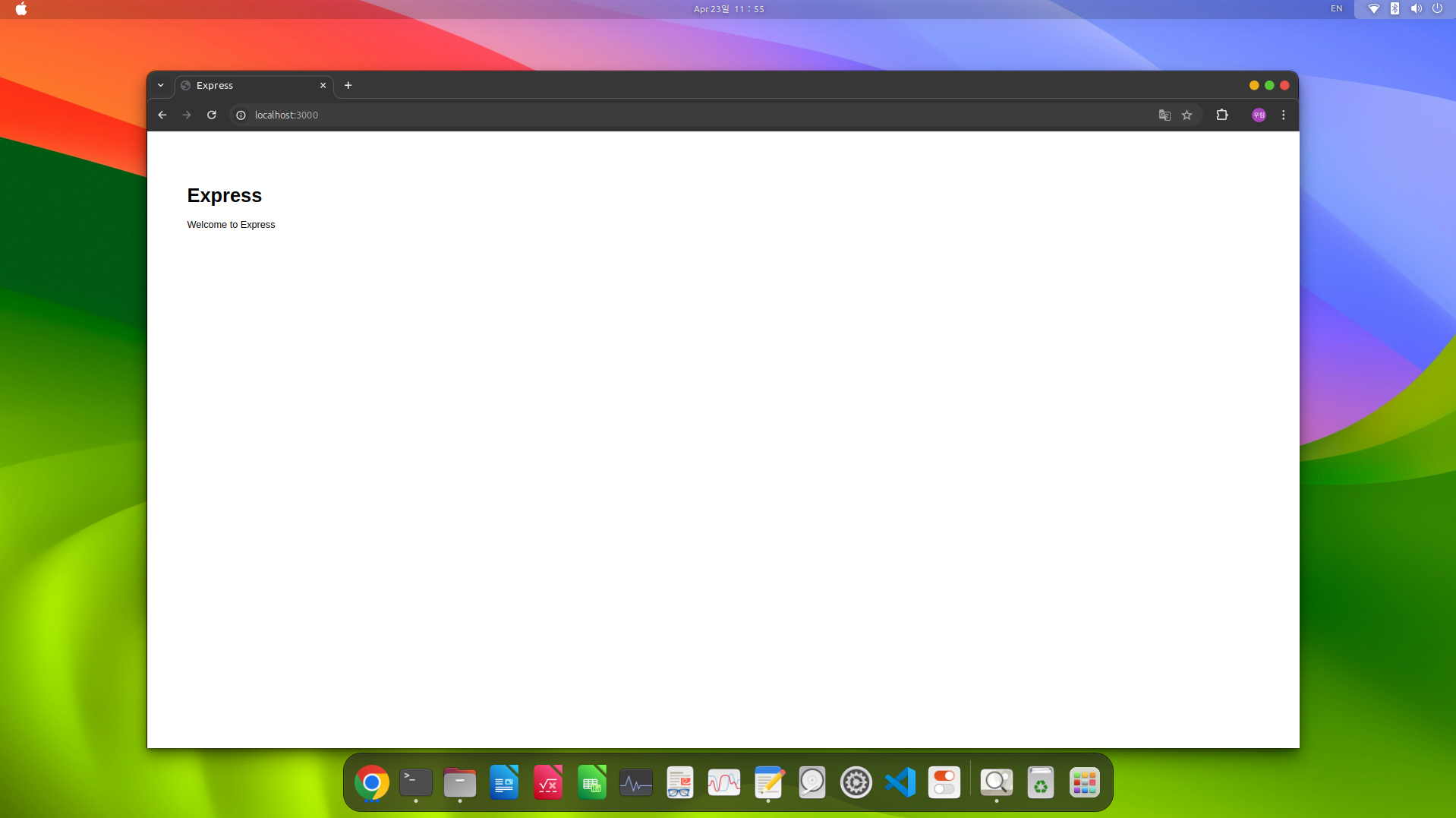Open LibreOffice Math in dock
This screenshot has width=1456, height=818.
coord(548,782)
